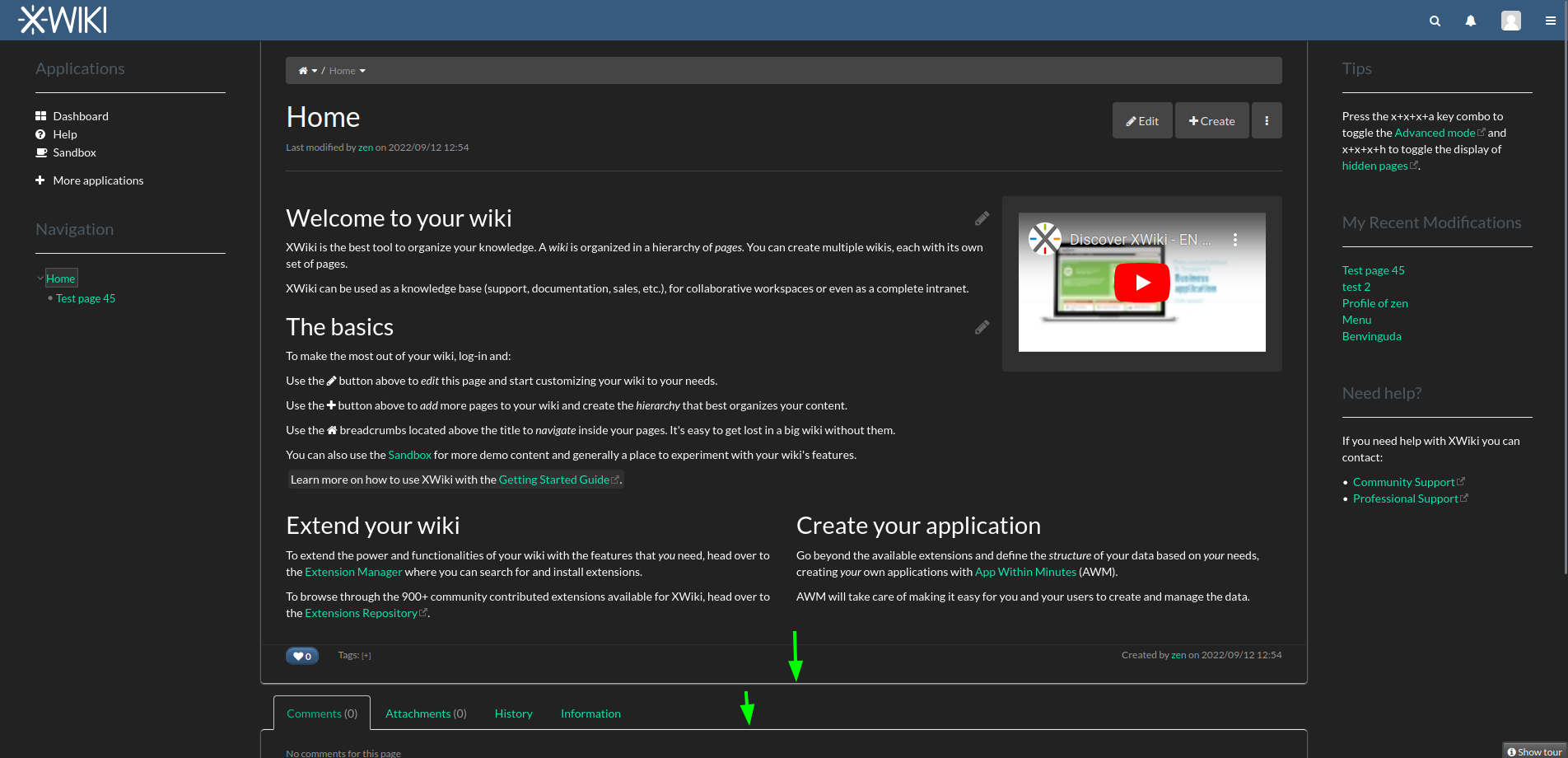Switch to the History tab

[514, 714]
